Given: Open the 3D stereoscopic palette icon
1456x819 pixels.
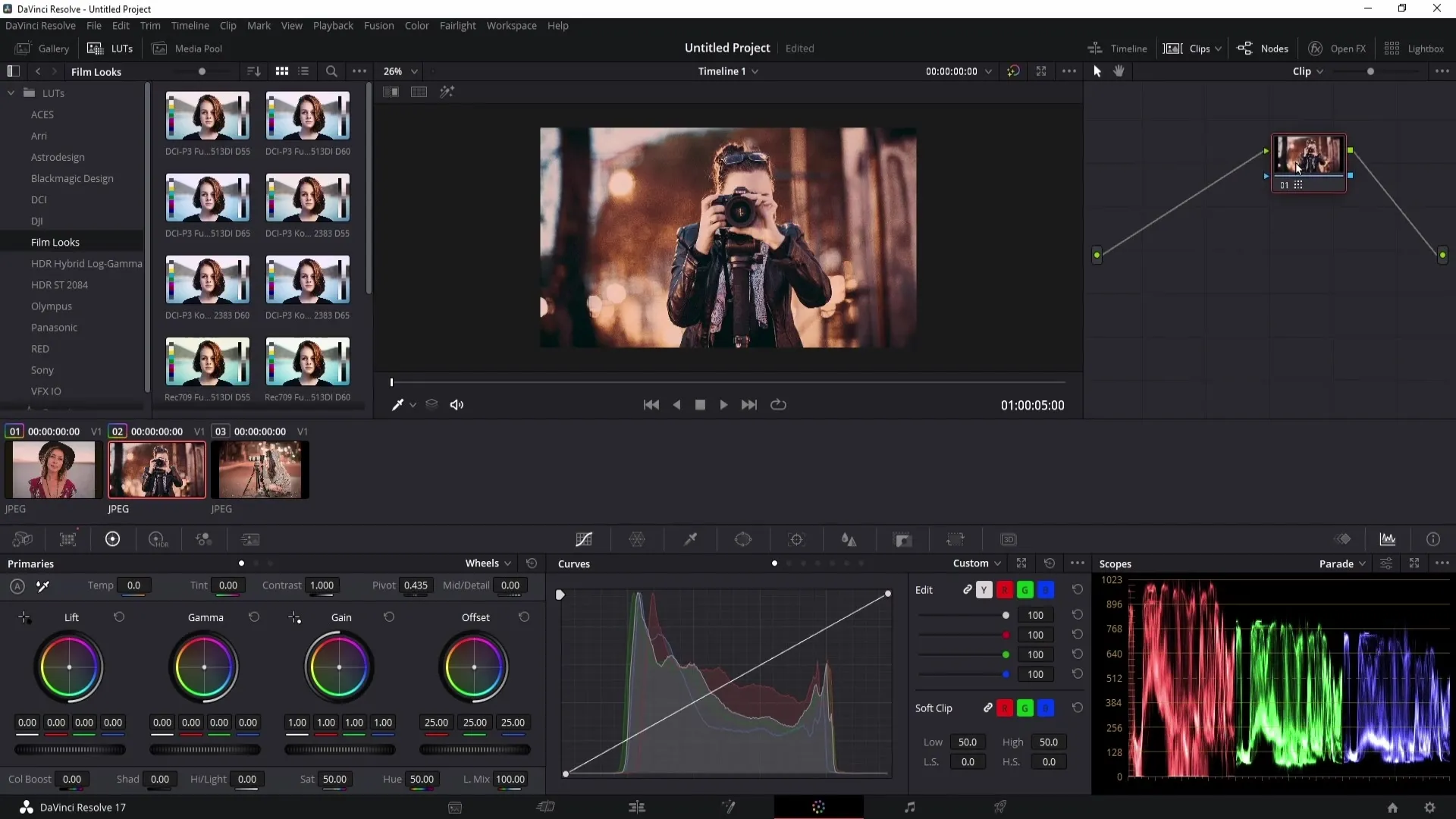Looking at the screenshot, I should (1009, 539).
